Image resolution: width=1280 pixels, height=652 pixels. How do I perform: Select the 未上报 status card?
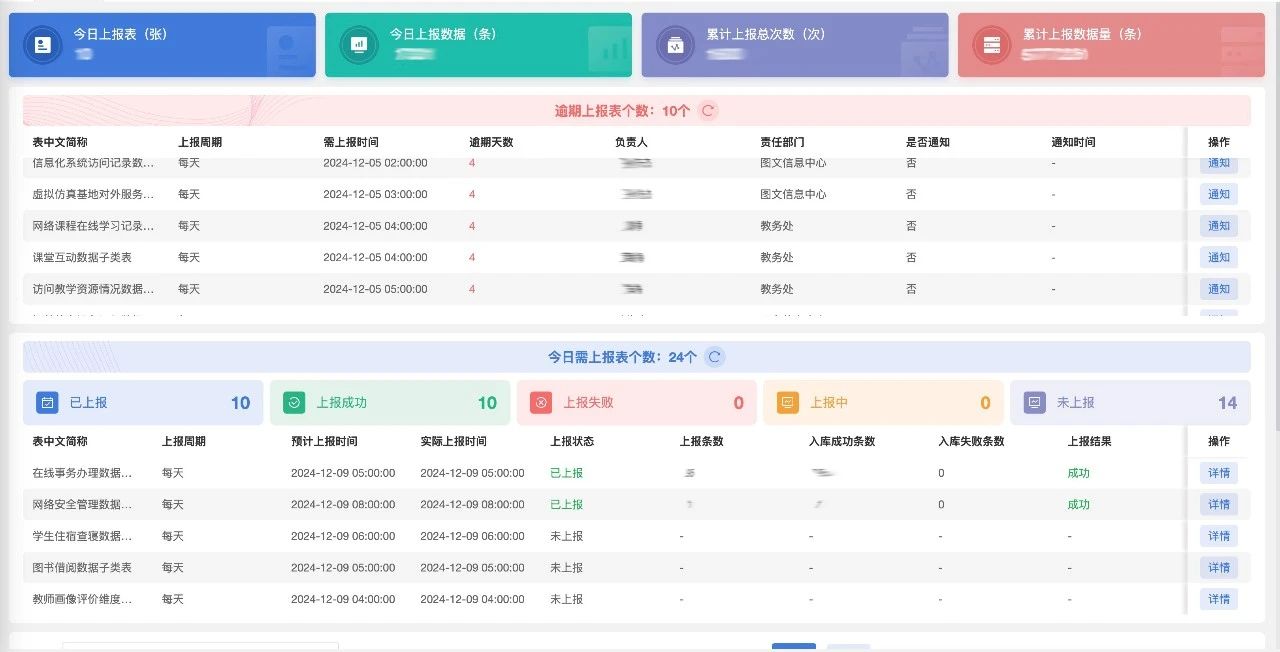(1129, 403)
